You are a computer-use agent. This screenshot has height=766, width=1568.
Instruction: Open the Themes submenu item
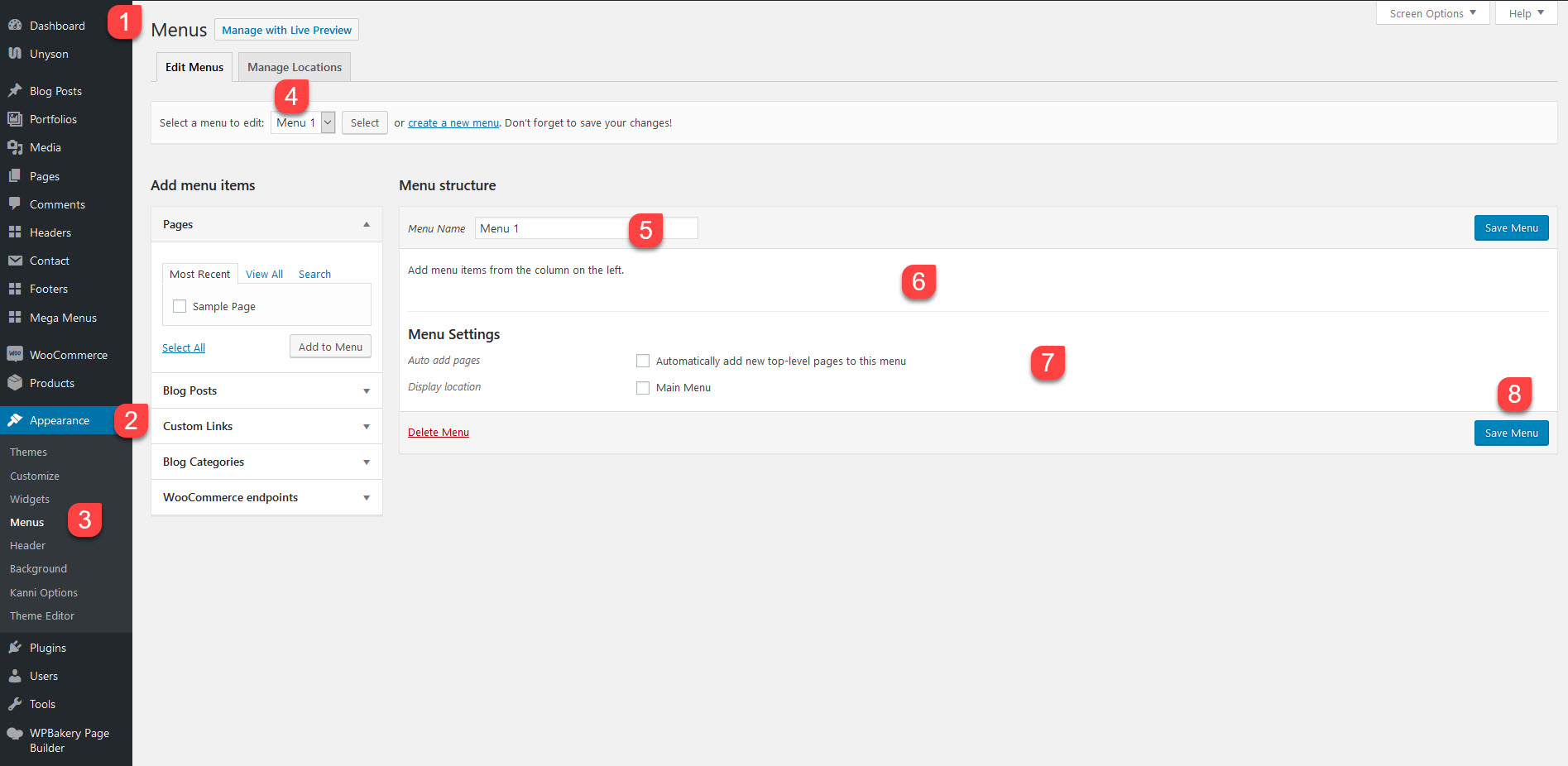pos(28,452)
